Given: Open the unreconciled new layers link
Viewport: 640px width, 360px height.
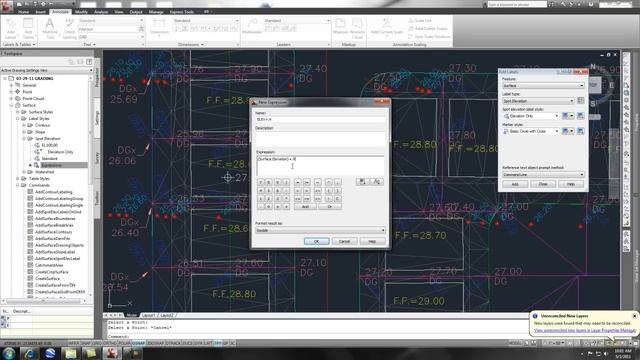Looking at the screenshot, I should coord(584,330).
